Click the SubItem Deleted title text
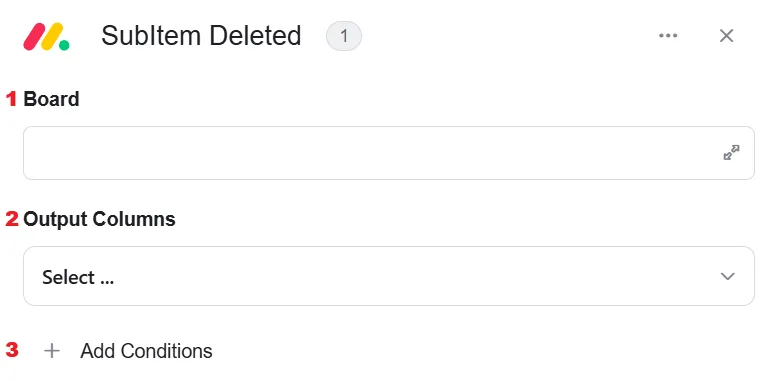This screenshot has width=777, height=381. [201, 36]
